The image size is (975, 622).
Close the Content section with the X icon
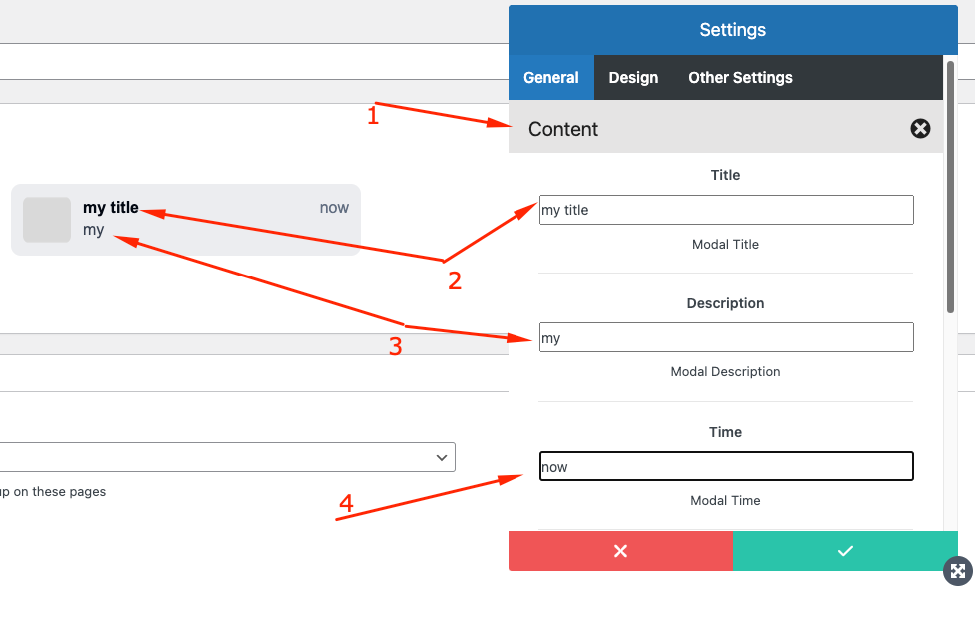point(920,129)
